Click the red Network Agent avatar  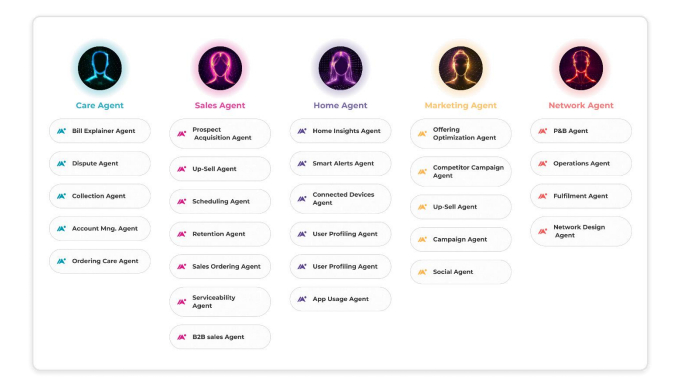pyautogui.click(x=581, y=68)
